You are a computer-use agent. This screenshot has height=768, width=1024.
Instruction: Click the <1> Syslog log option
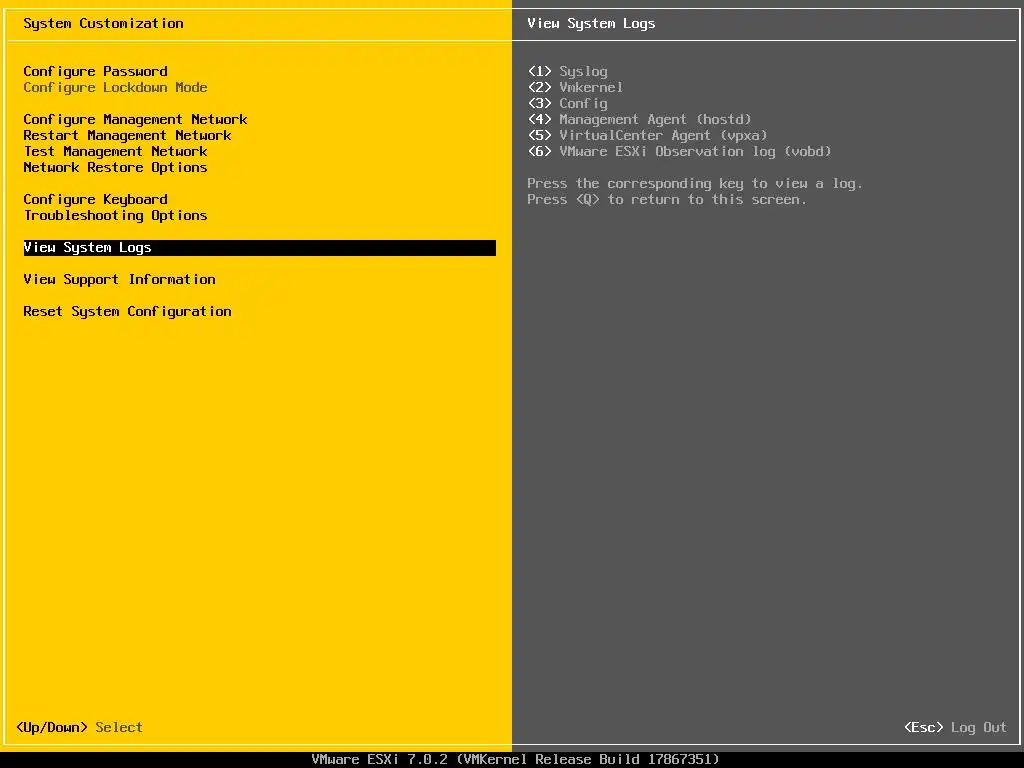(x=568, y=72)
